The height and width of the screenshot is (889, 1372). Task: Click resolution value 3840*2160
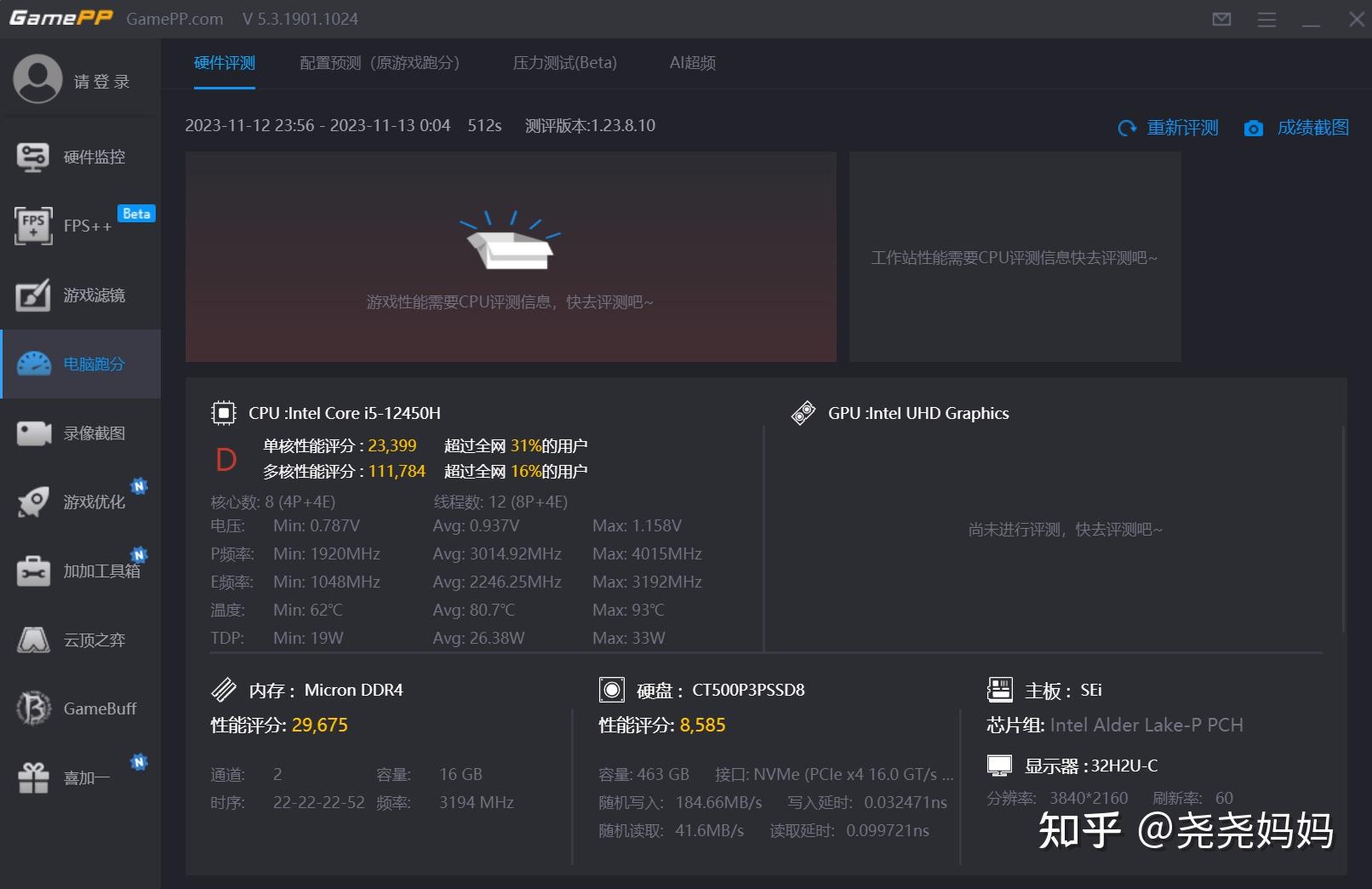point(1089,798)
